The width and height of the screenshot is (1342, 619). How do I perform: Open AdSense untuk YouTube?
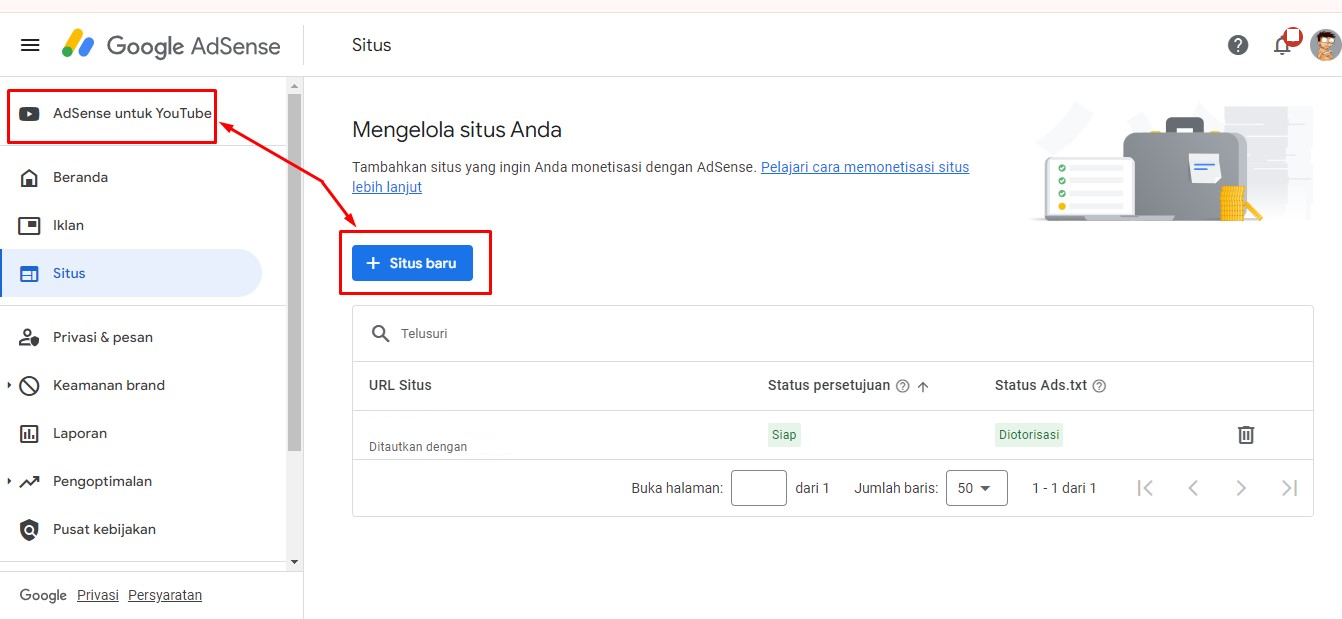[133, 114]
